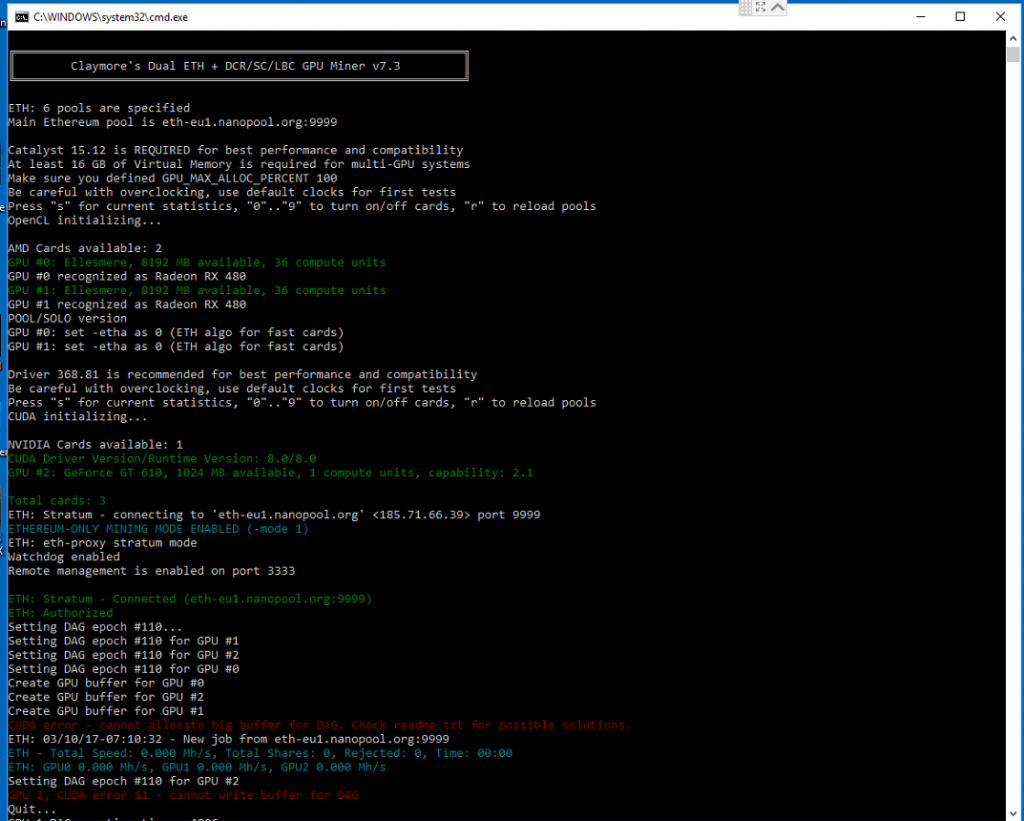
Task: Click the Claymore's Dual Miner v7.3 banner
Action: click(x=238, y=66)
